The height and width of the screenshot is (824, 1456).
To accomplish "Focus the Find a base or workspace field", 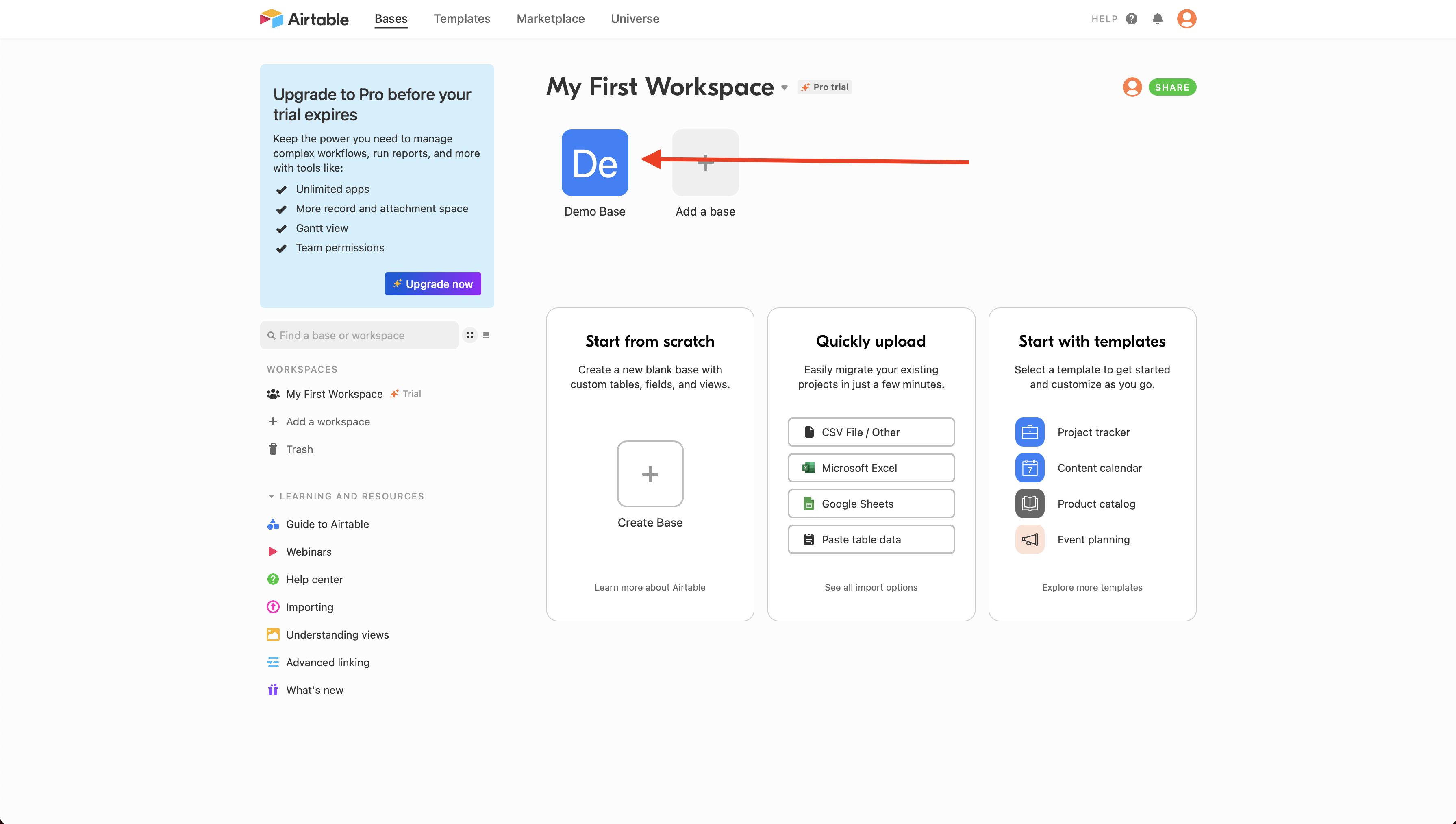I will [359, 335].
